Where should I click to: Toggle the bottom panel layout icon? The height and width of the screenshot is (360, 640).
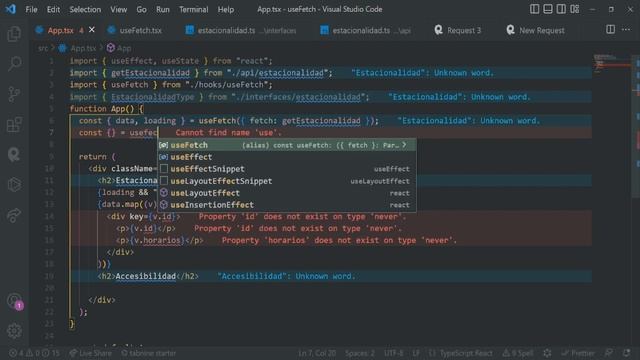[548, 9]
